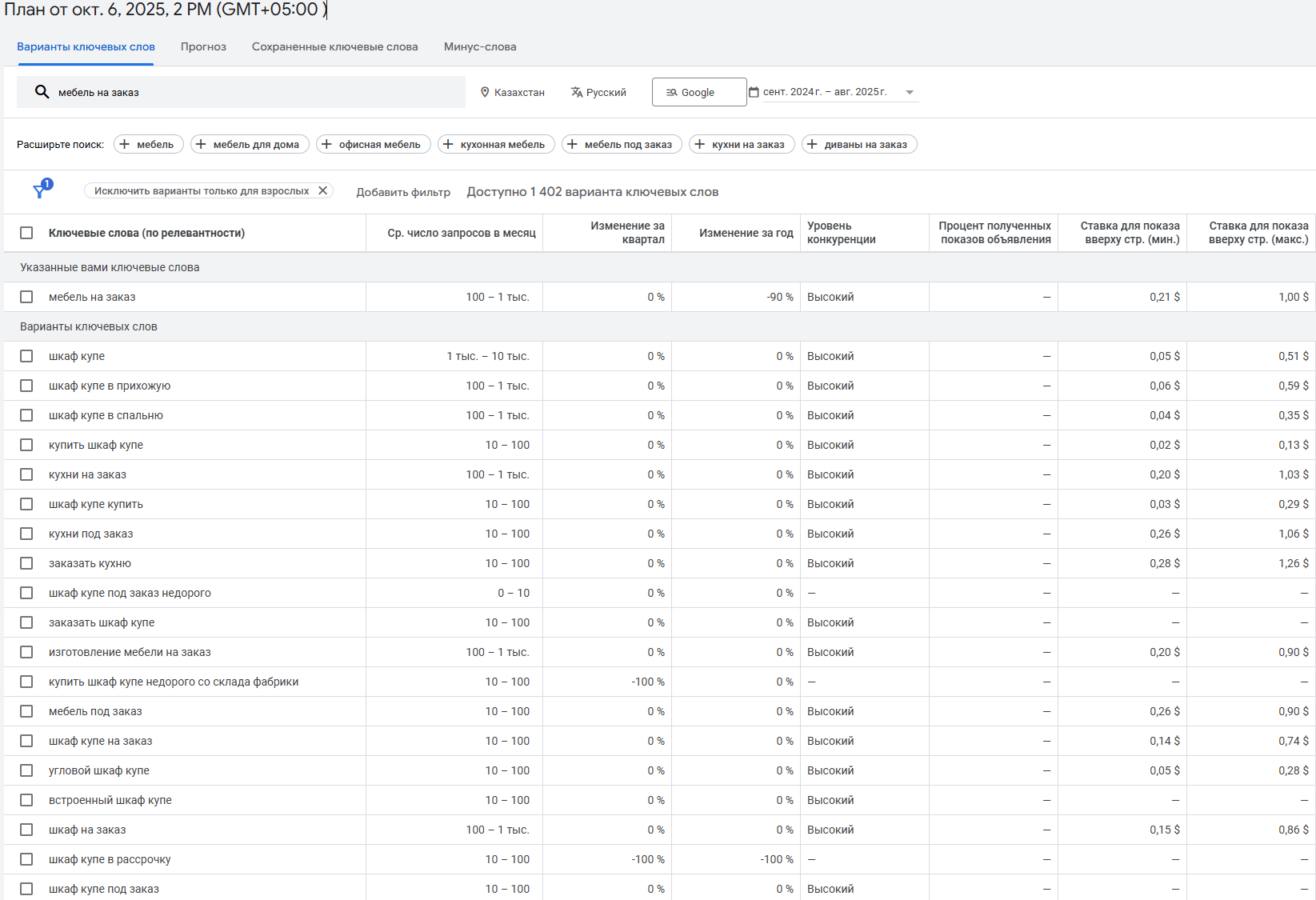This screenshot has width=1316, height=900.
Task: Click the search magnifier icon
Action: pyautogui.click(x=42, y=92)
